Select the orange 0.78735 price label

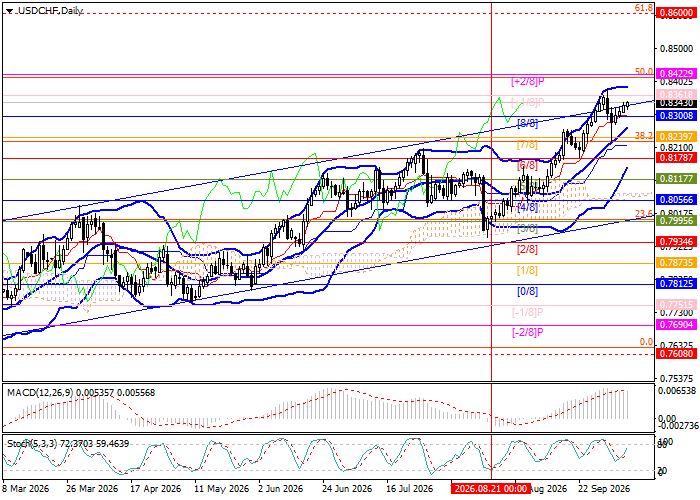(x=676, y=263)
